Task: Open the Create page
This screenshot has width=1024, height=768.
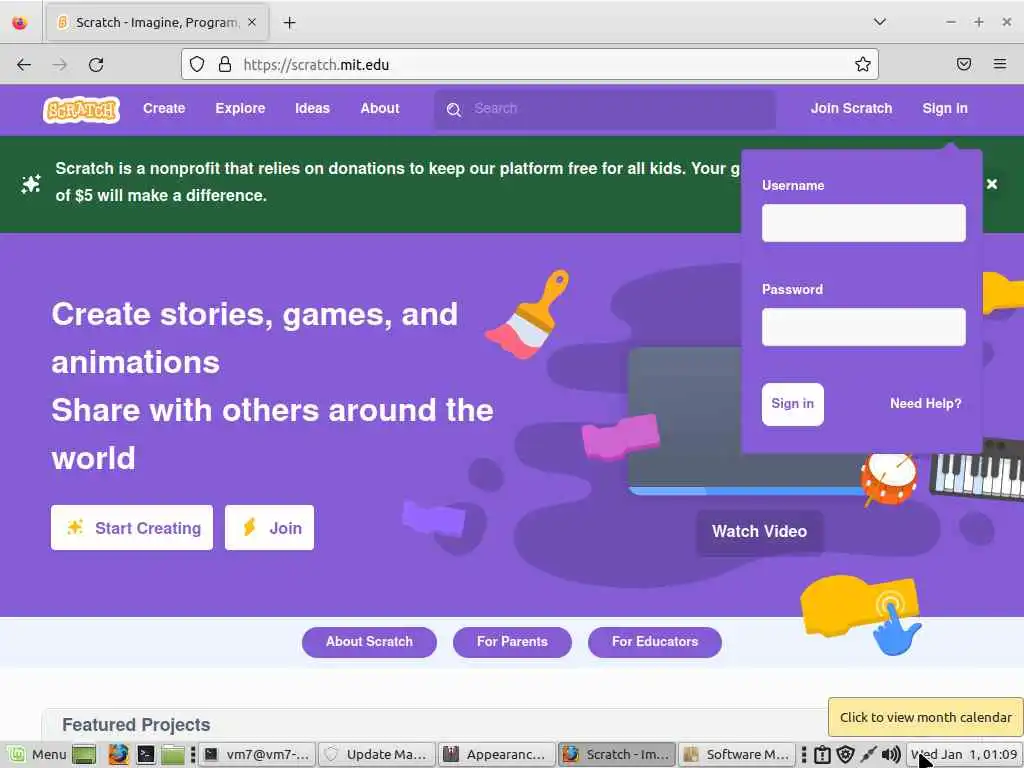Action: click(164, 108)
